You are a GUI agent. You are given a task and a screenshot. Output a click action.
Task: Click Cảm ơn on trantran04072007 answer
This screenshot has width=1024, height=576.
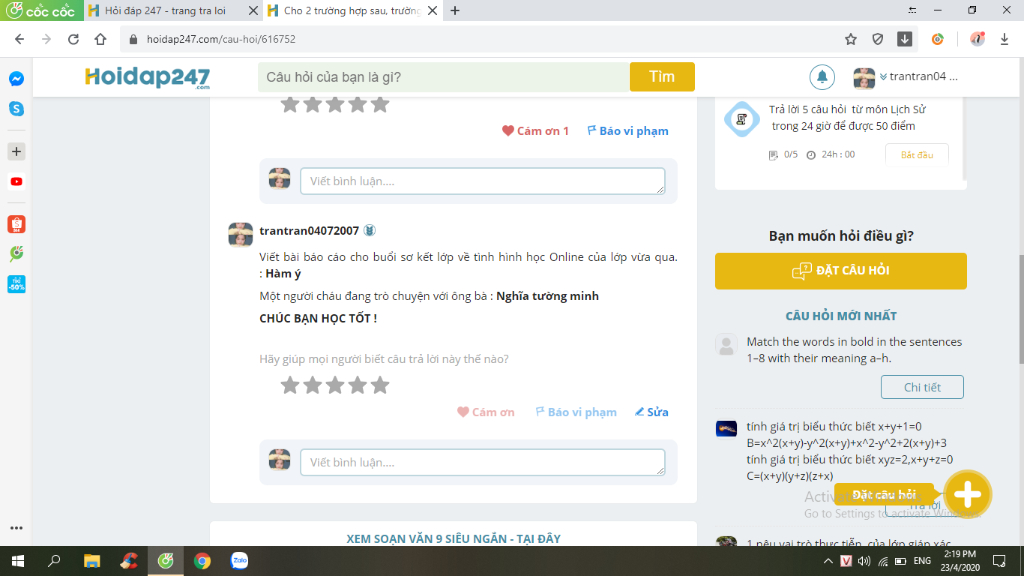coord(485,412)
